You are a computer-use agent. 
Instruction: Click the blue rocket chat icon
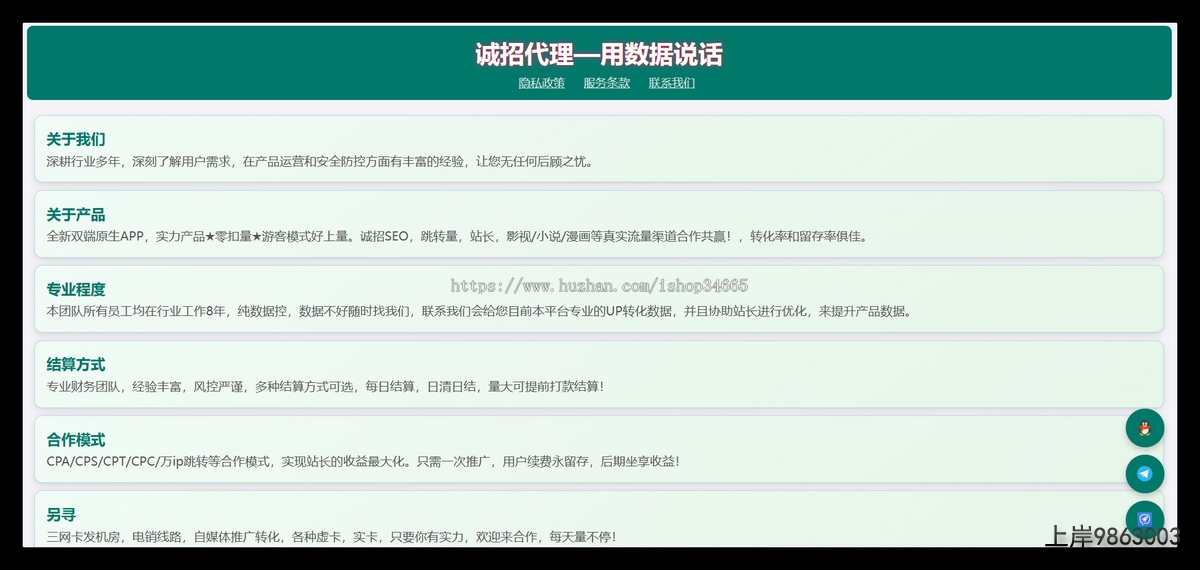pyautogui.click(x=1145, y=519)
